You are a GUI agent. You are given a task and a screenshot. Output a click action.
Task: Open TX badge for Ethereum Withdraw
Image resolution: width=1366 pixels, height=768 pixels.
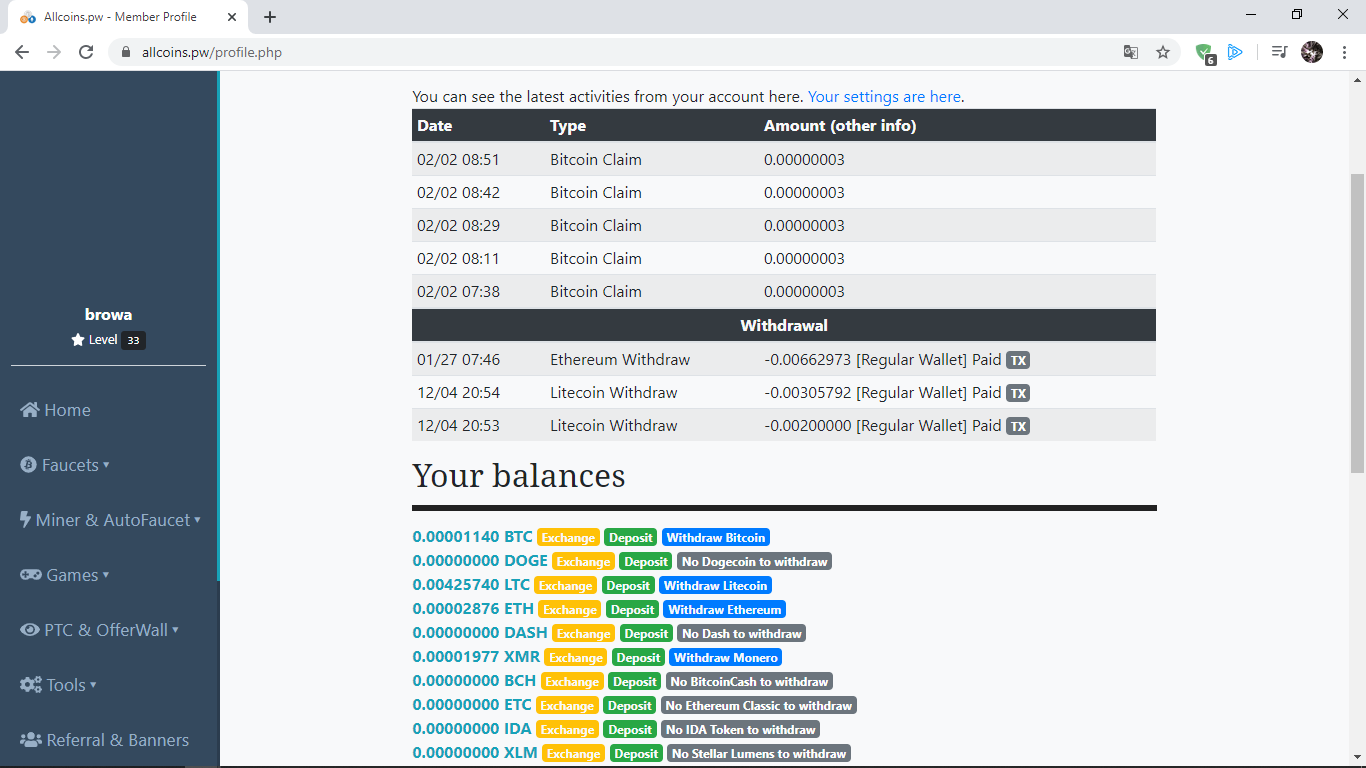1017,360
